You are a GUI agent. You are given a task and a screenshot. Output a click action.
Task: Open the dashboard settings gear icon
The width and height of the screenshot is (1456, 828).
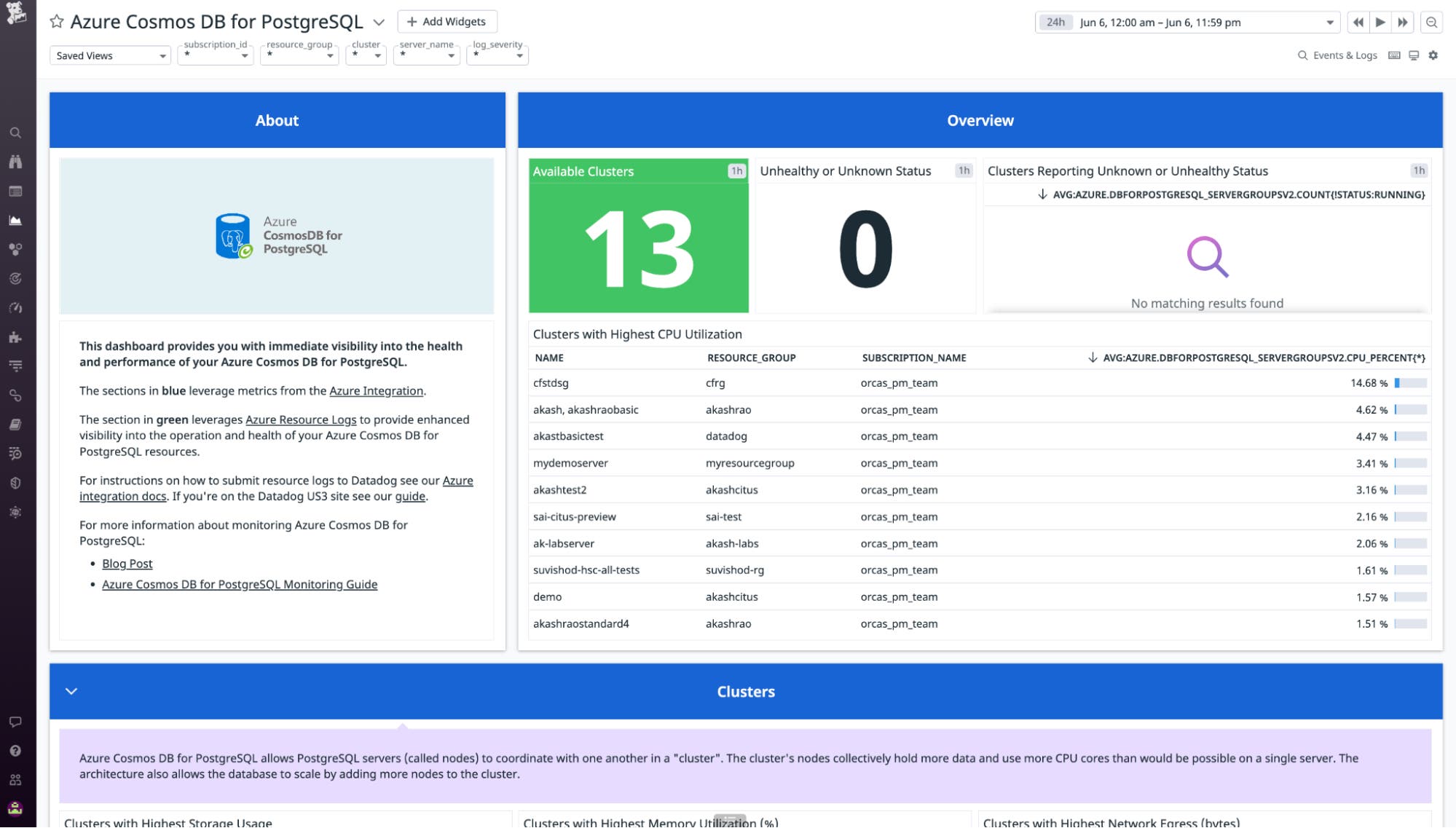pos(1433,55)
